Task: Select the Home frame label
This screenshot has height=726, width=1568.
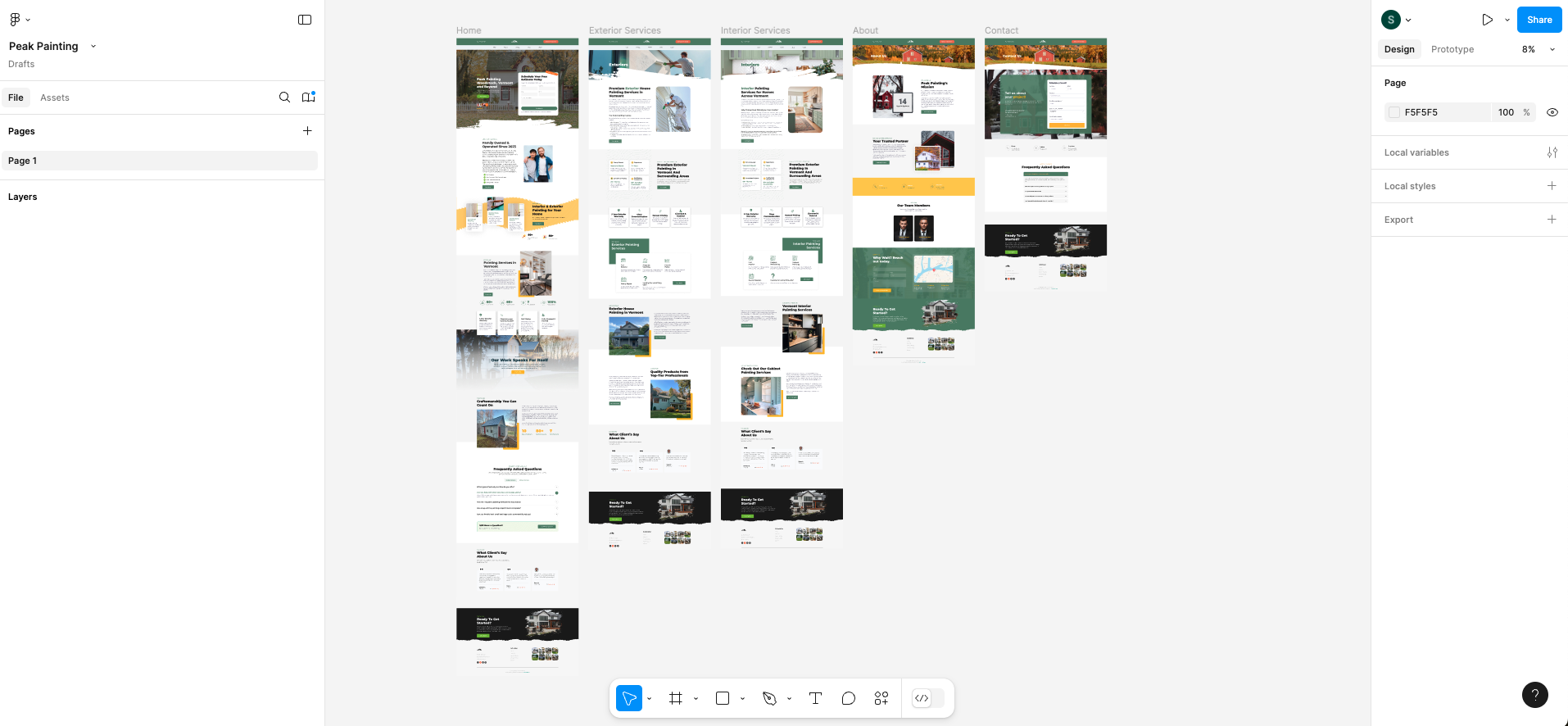Action: [469, 30]
